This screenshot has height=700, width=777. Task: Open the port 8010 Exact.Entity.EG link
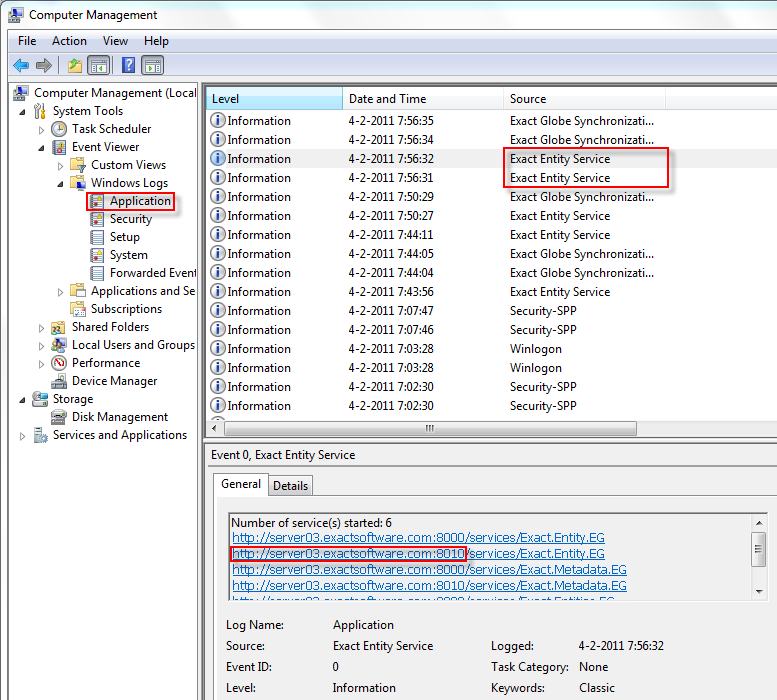click(x=418, y=553)
